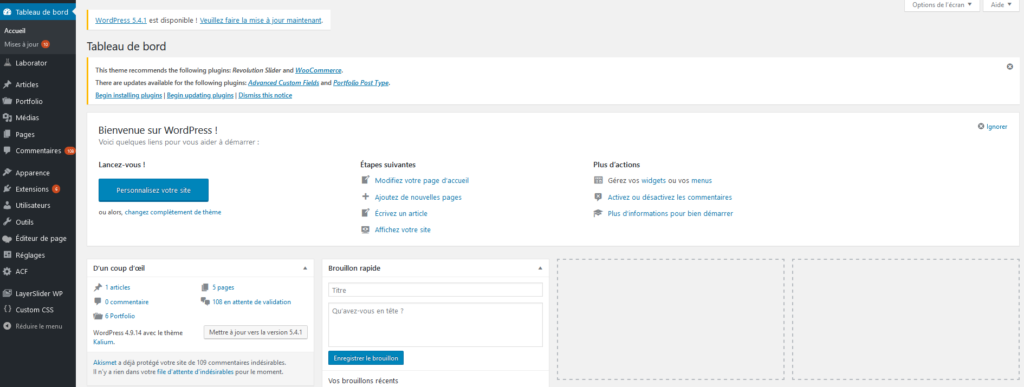Click Mettre à jour vers la version 5.4.1

(x=256, y=332)
